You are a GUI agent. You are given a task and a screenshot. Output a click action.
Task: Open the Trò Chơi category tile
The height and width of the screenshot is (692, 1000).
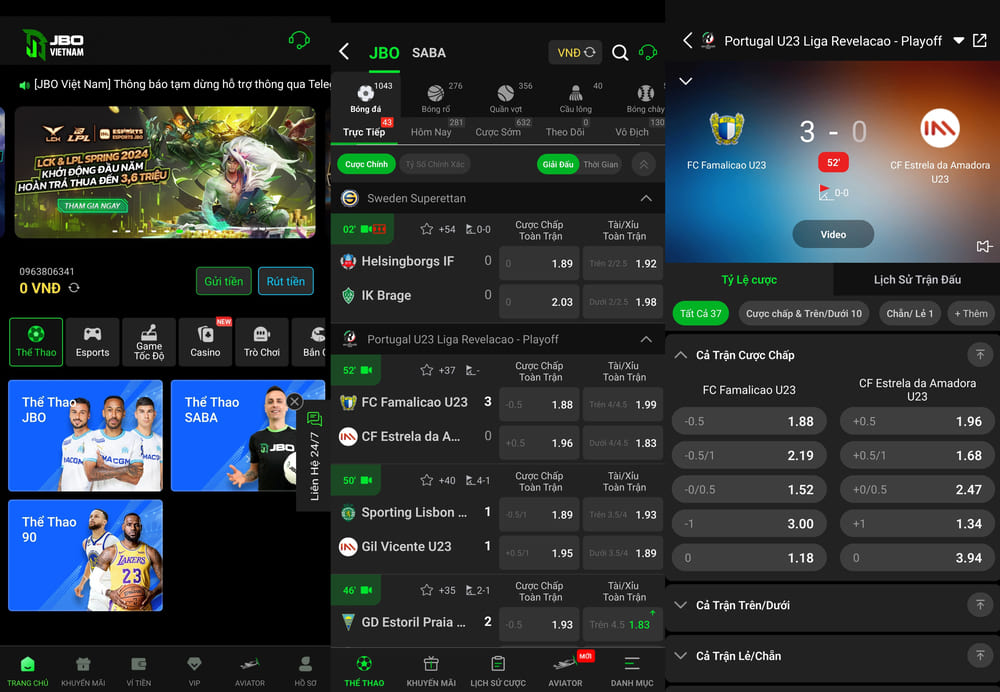261,342
